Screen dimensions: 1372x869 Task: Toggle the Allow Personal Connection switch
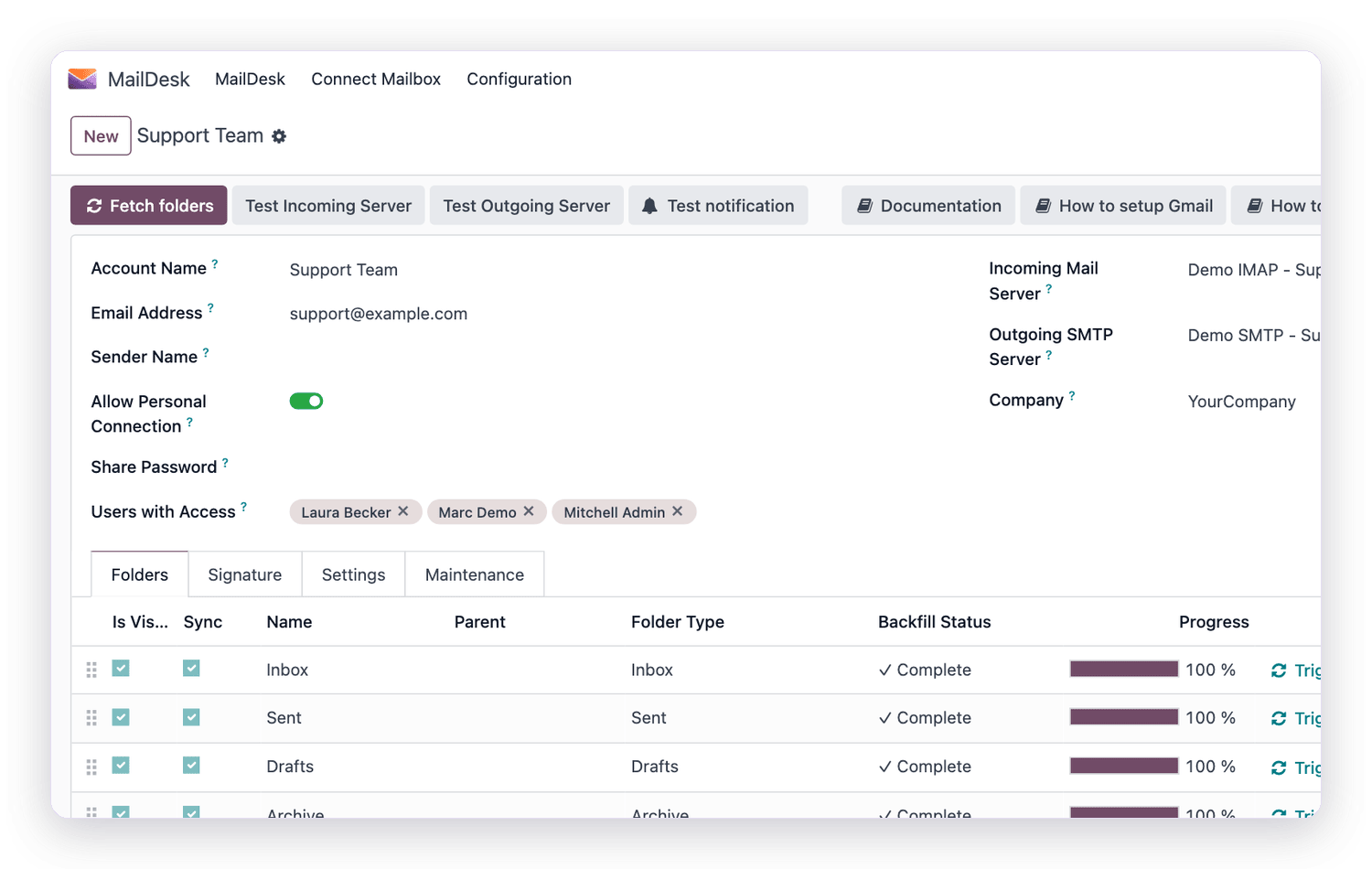tap(306, 401)
